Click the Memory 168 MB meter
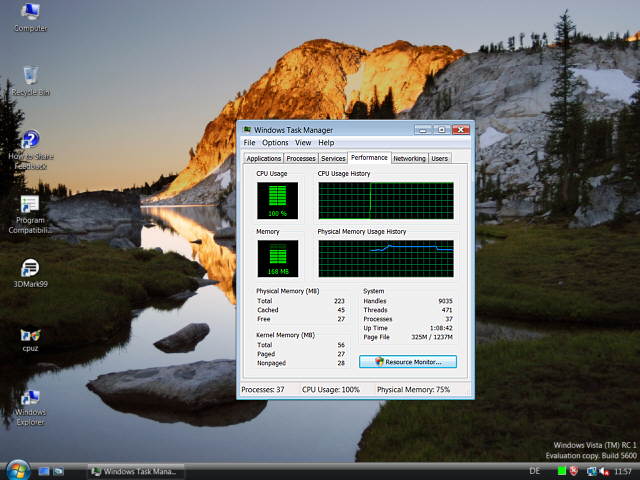 tap(278, 258)
